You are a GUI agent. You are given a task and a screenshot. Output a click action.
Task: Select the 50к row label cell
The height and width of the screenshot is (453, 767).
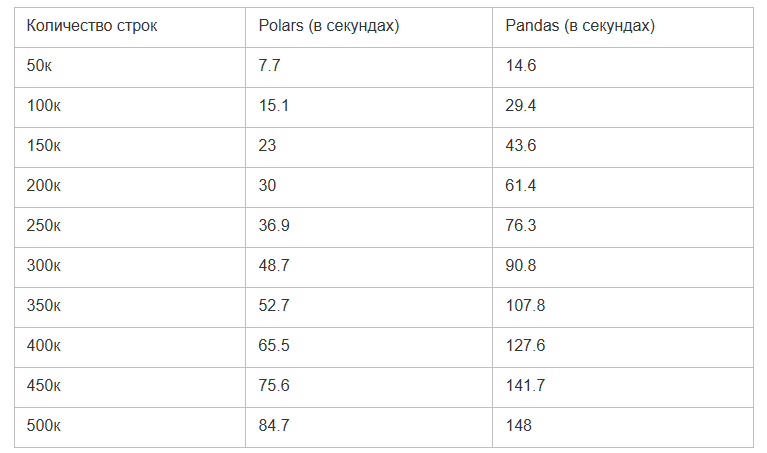[43, 66]
